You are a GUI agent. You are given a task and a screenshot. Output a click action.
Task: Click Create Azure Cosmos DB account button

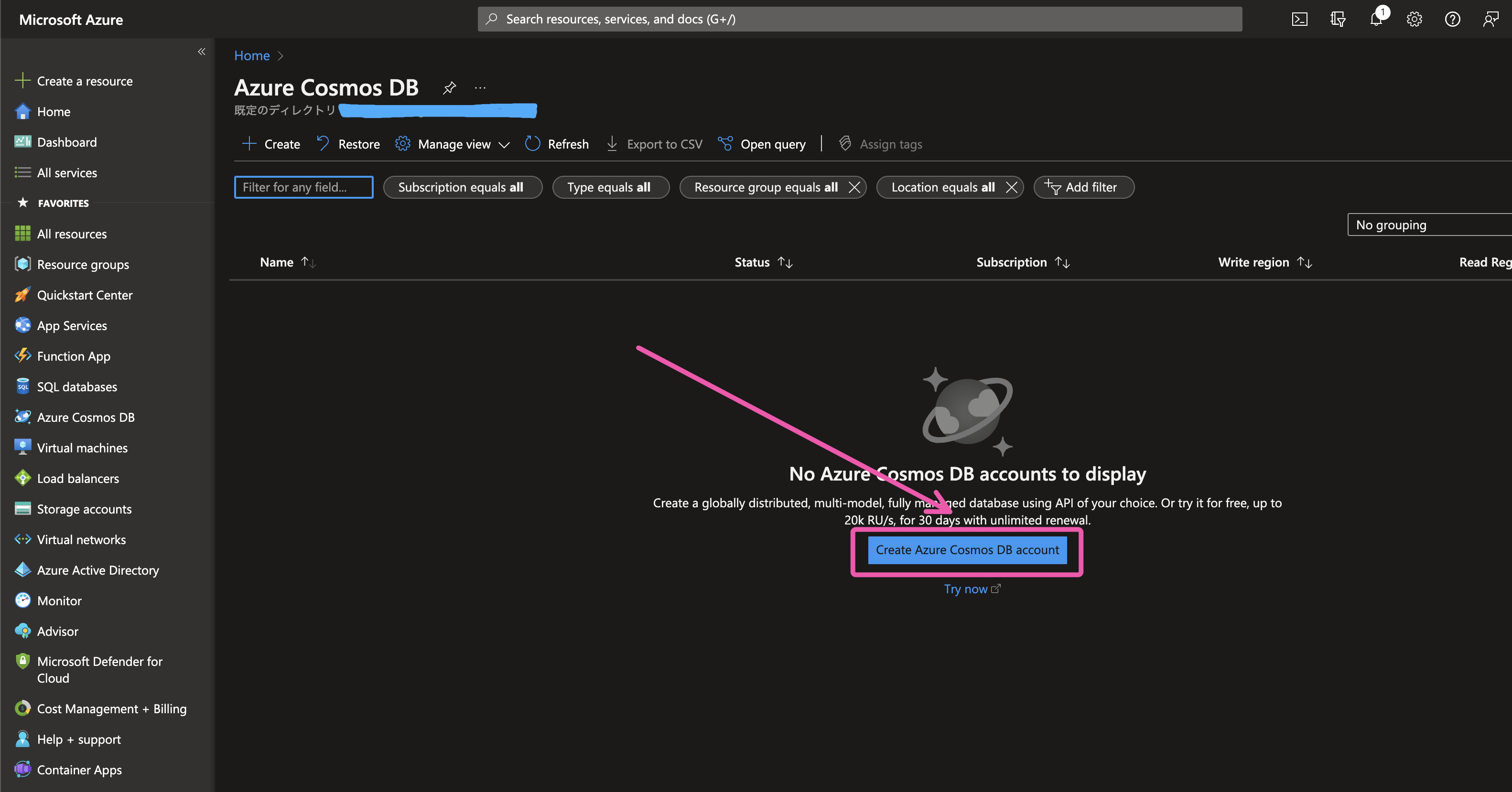[967, 550]
